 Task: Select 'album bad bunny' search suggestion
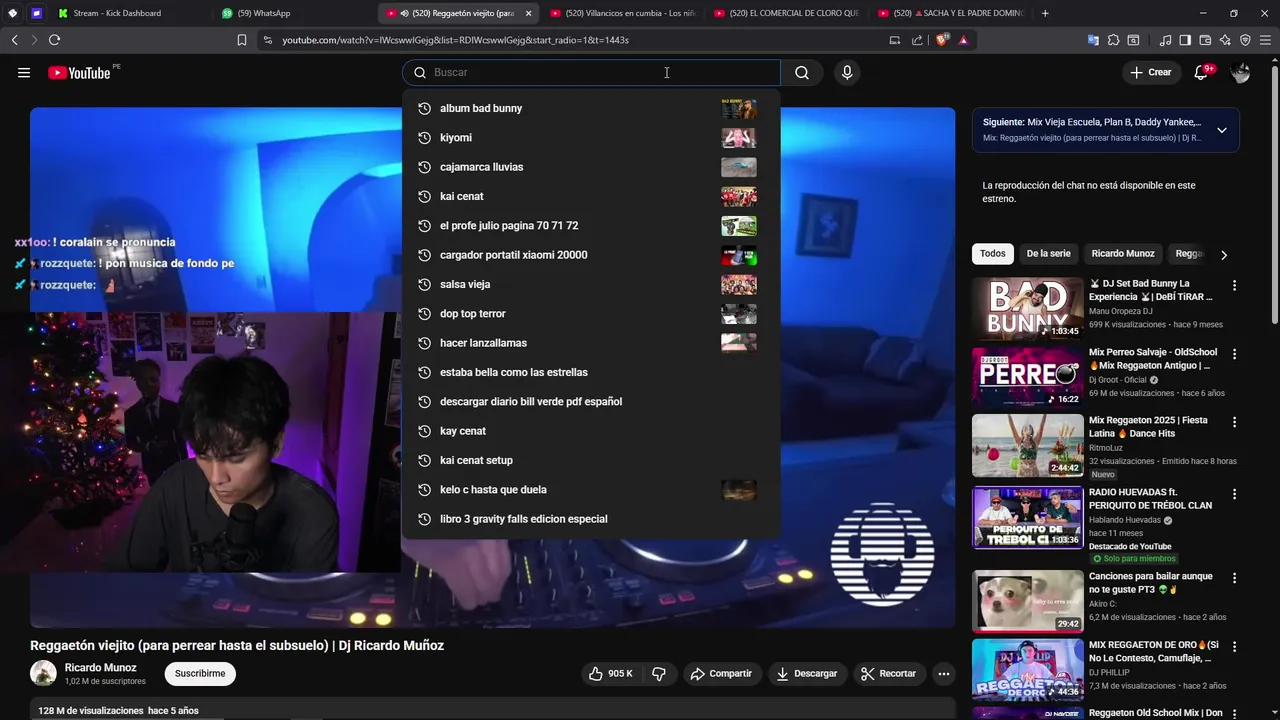[591, 108]
